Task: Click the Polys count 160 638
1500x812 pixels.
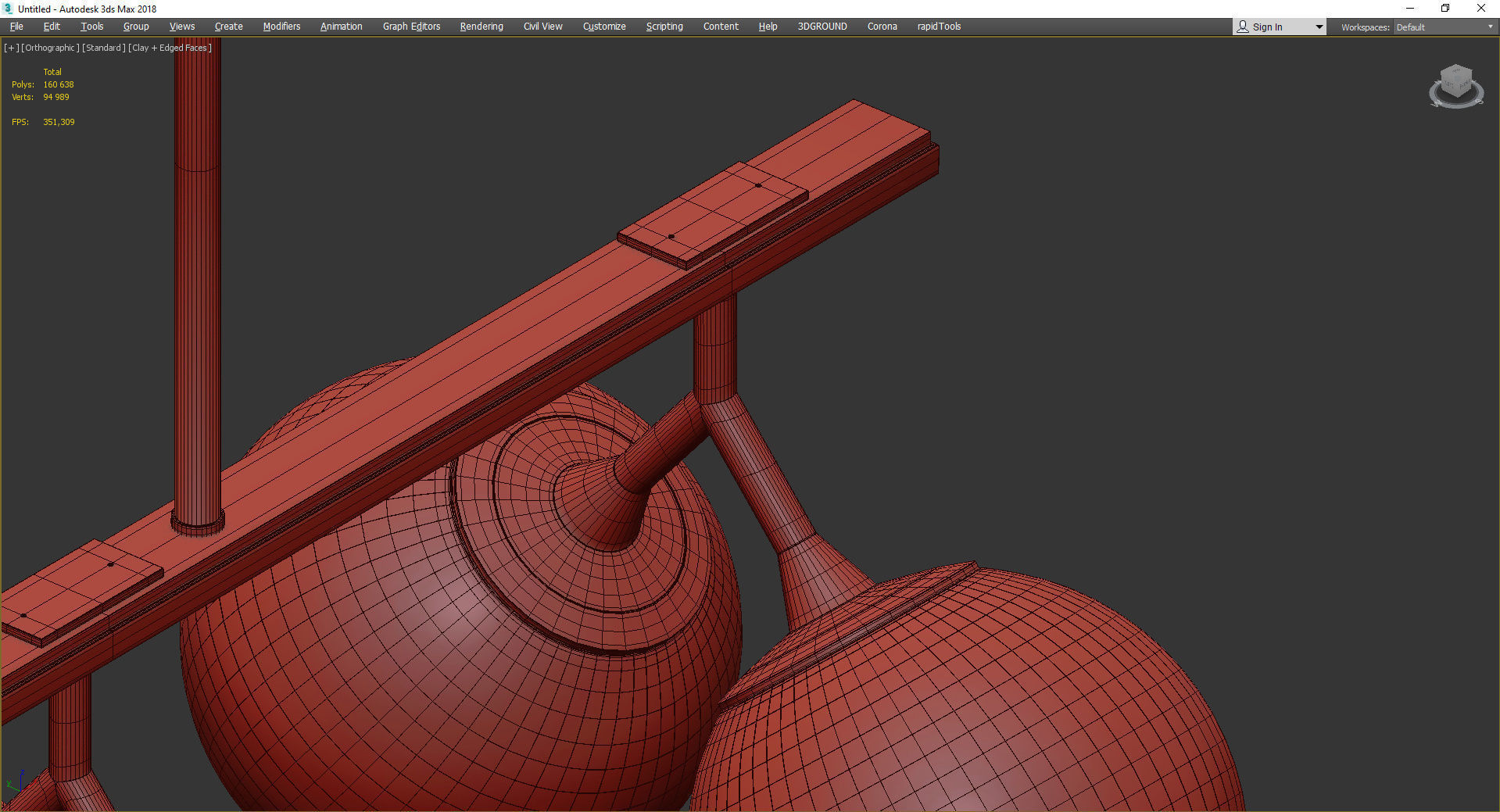Action: [x=59, y=84]
